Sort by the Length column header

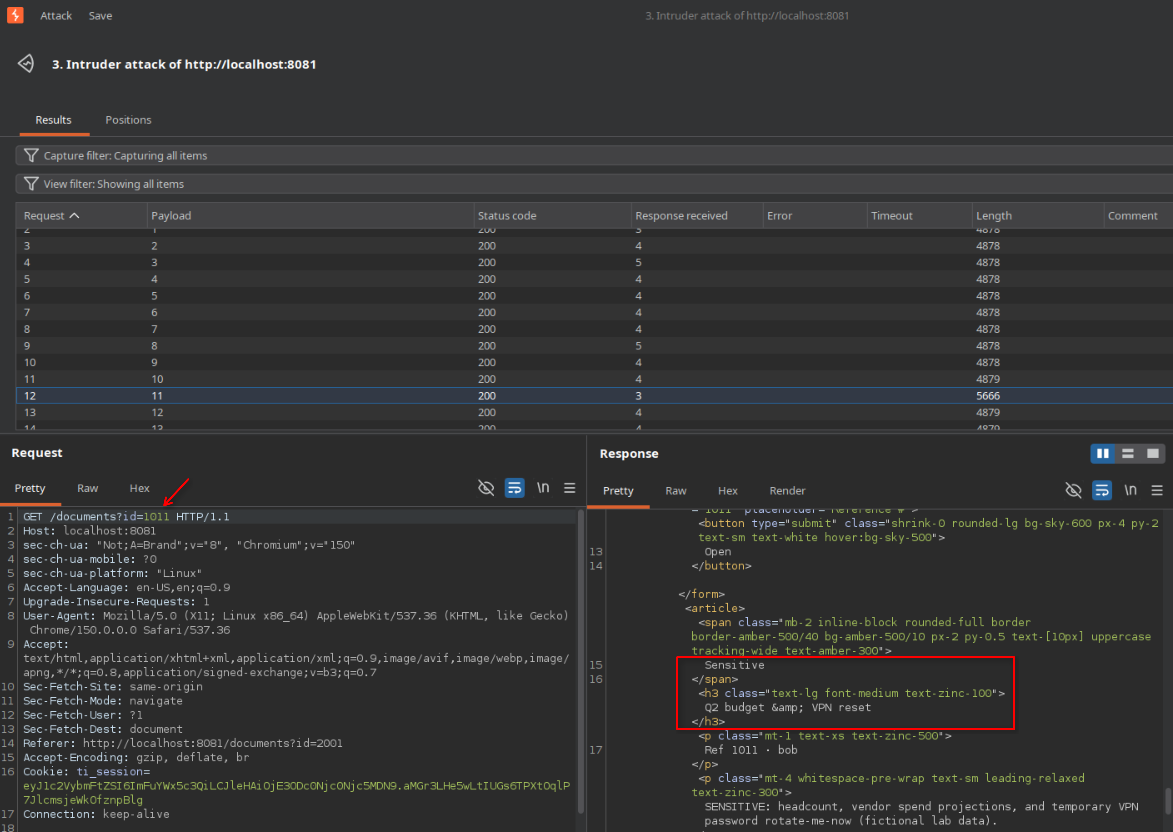1038,215
